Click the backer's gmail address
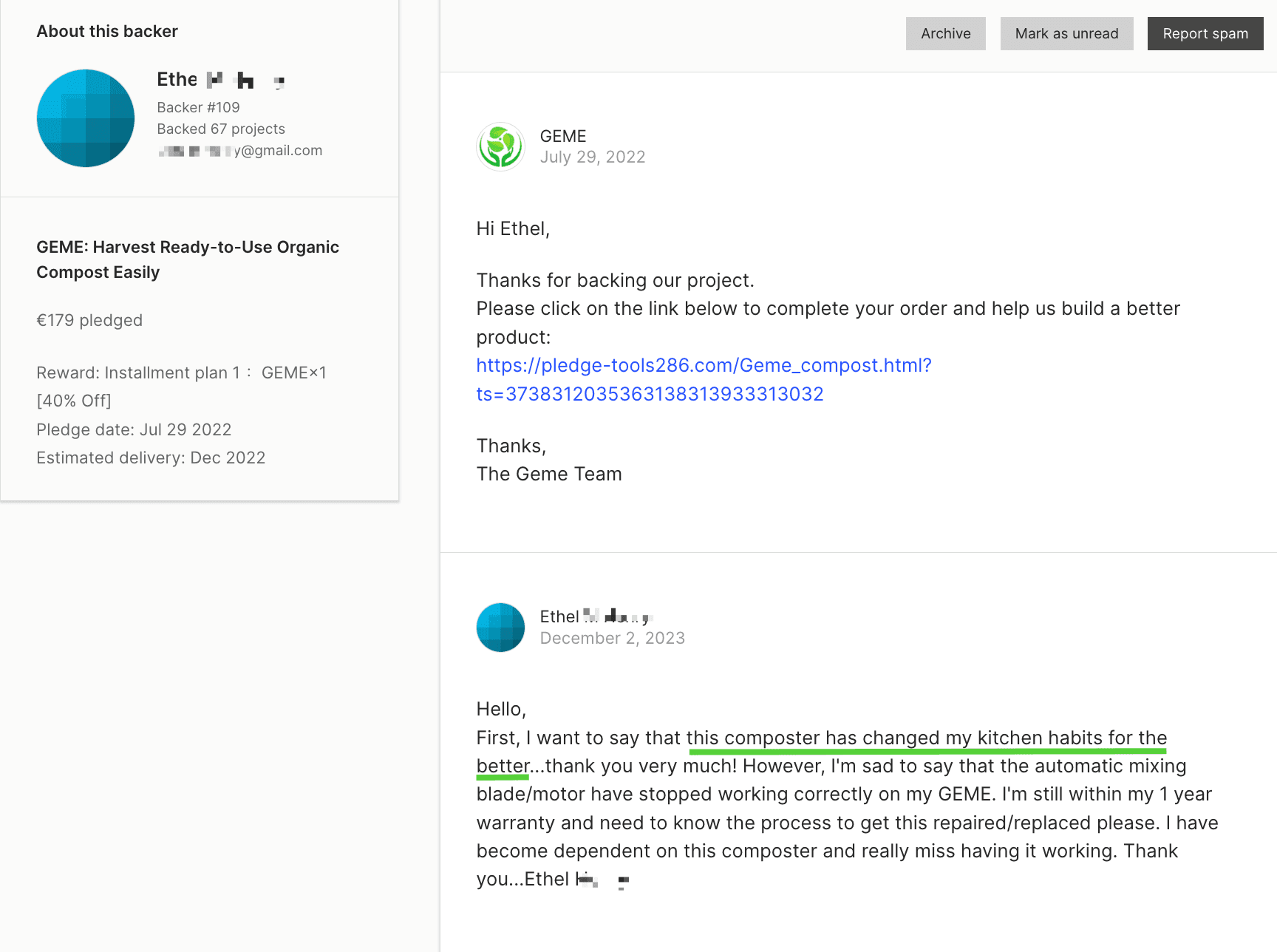The width and height of the screenshot is (1277, 952). [x=239, y=150]
